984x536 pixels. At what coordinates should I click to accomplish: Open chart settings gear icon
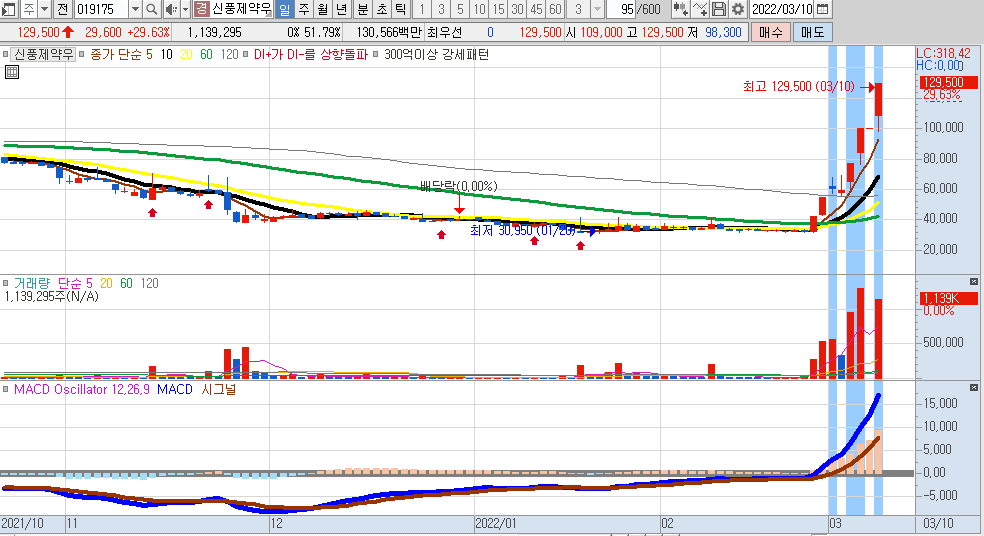[x=738, y=9]
